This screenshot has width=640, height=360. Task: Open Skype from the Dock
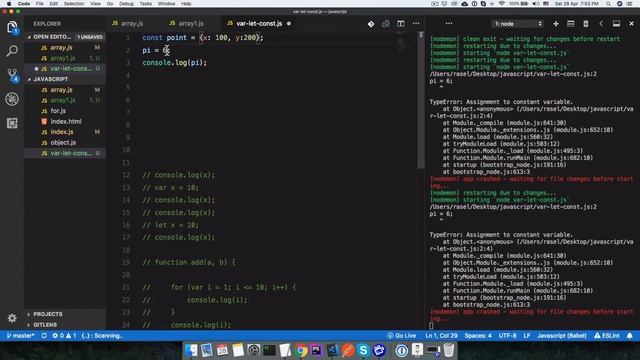363,350
